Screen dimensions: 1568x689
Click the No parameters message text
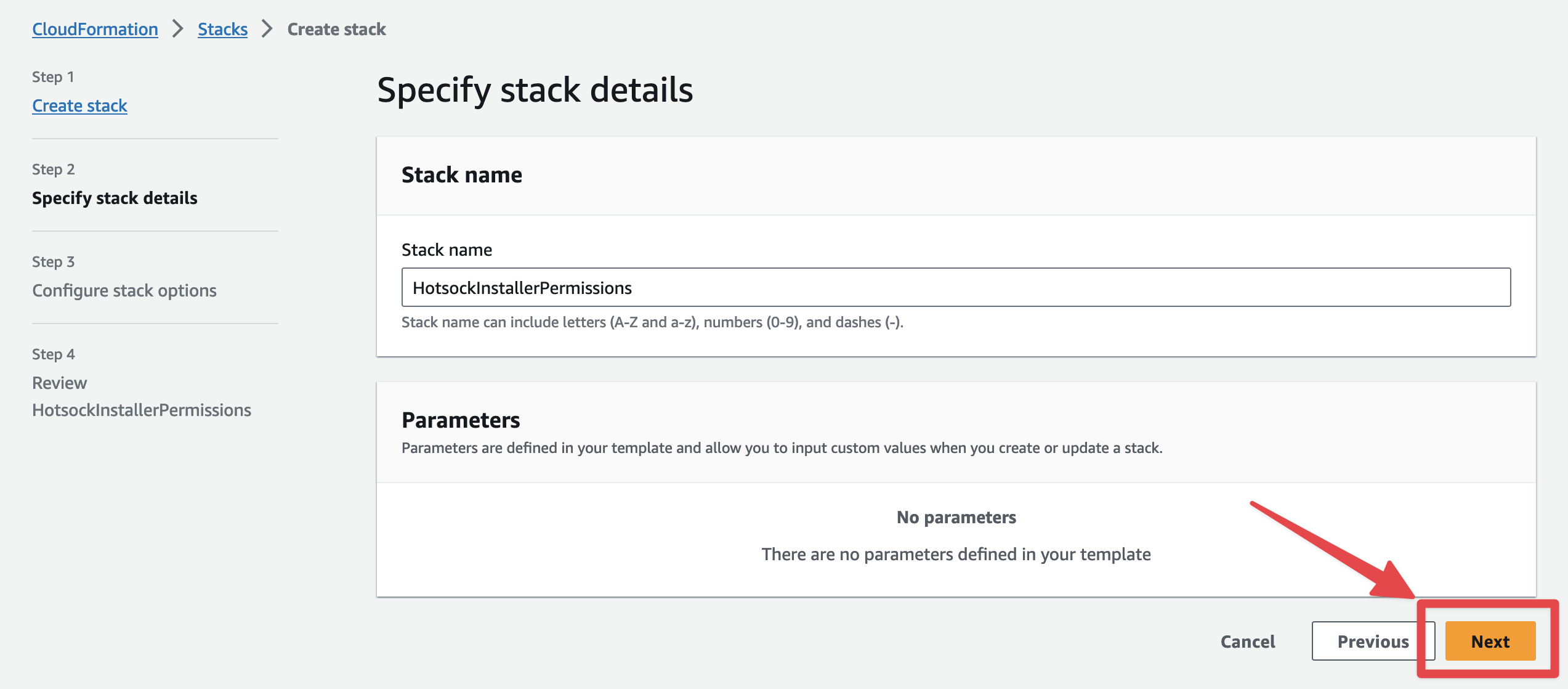pos(956,517)
